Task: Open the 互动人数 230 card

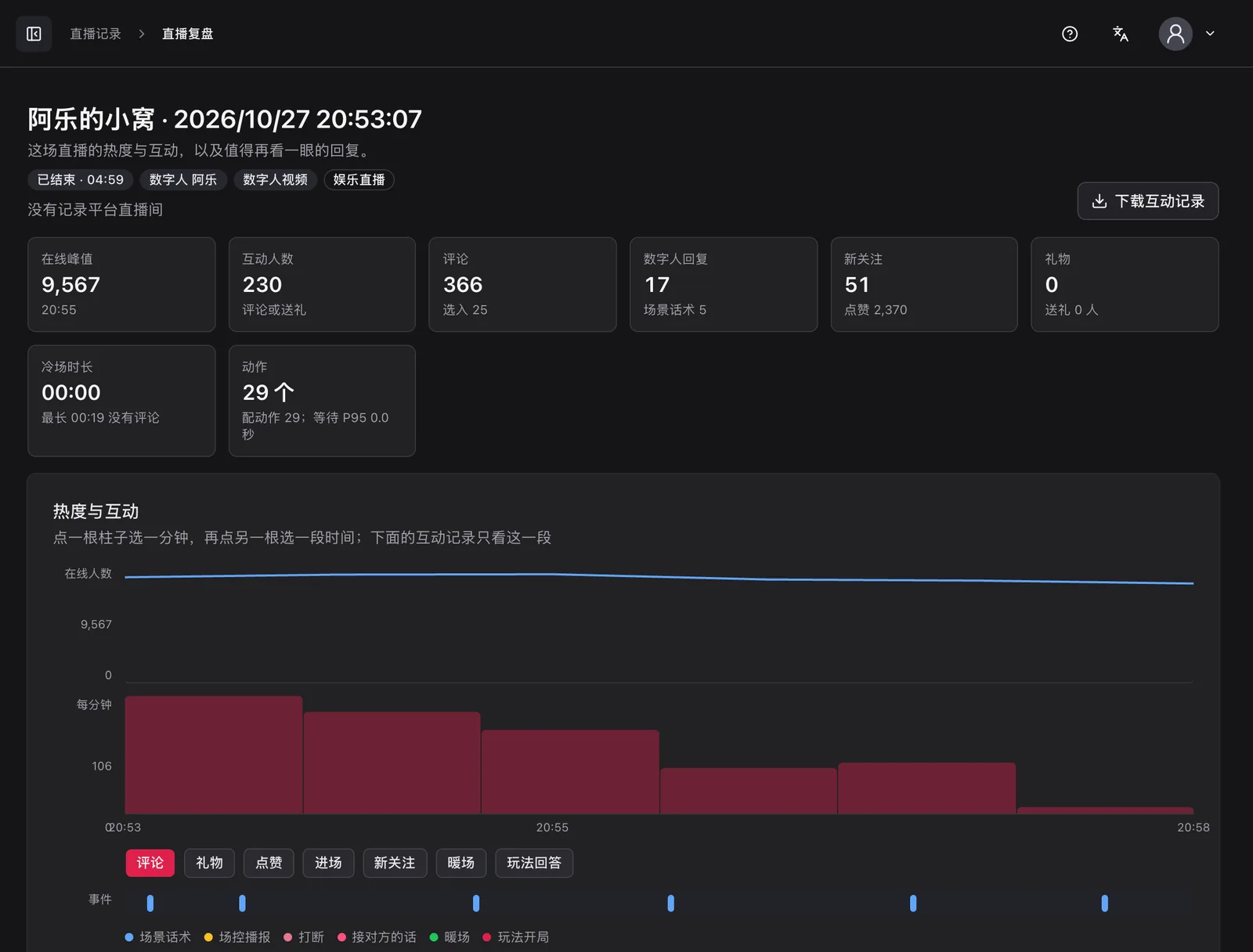Action: (322, 284)
